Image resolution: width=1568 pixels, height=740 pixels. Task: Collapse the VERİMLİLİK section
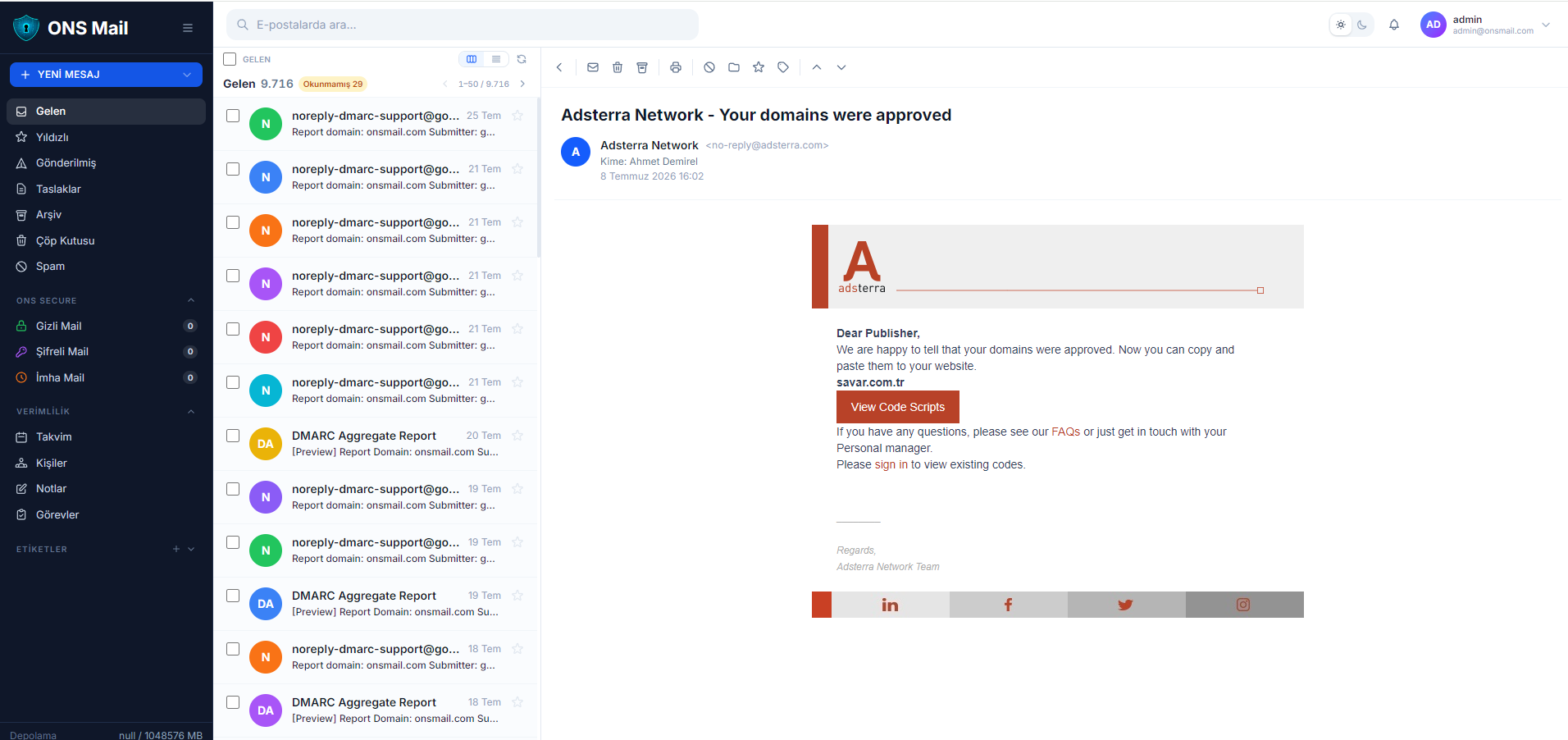tap(191, 411)
